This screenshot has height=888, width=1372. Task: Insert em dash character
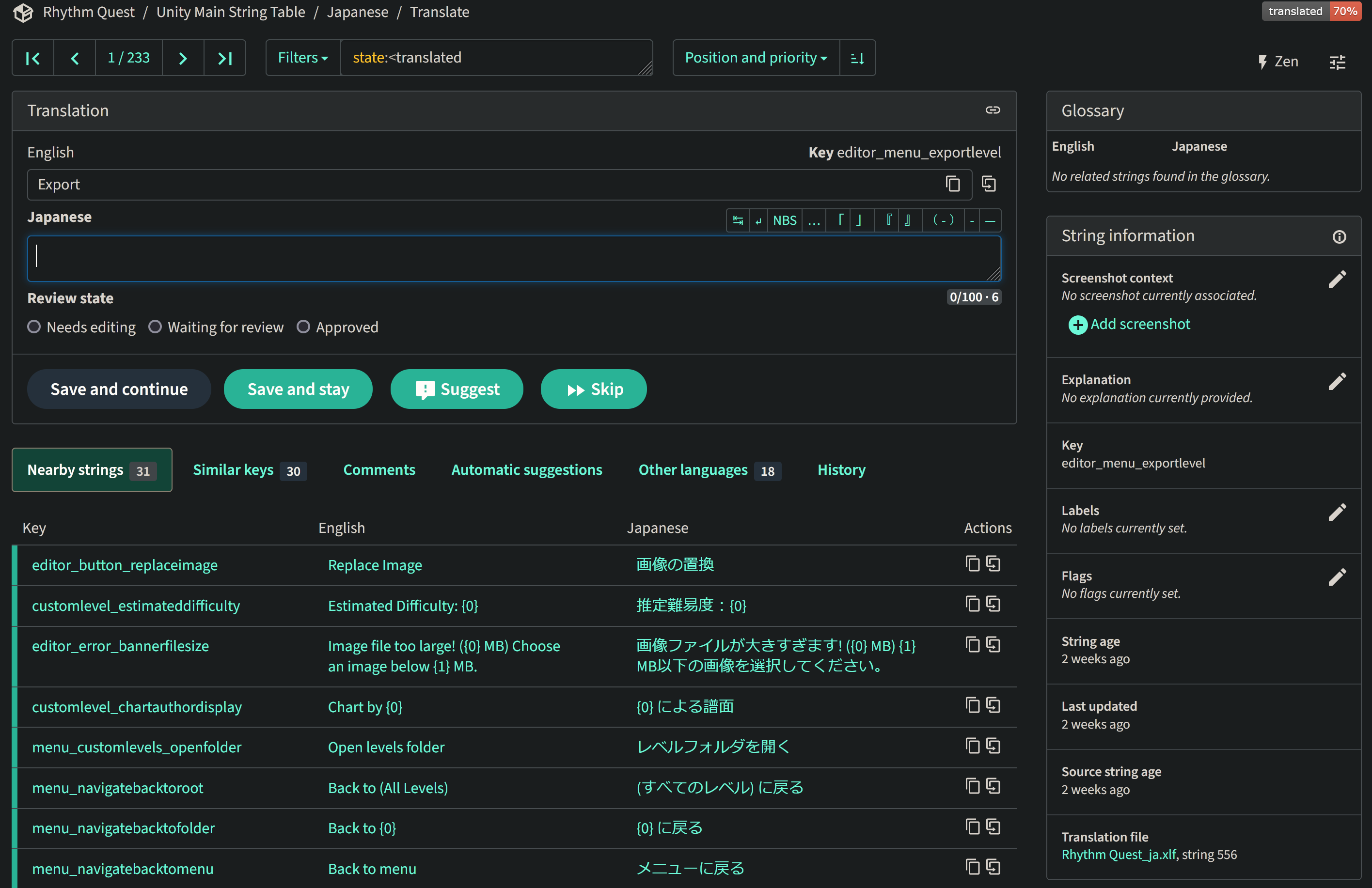[x=991, y=220]
